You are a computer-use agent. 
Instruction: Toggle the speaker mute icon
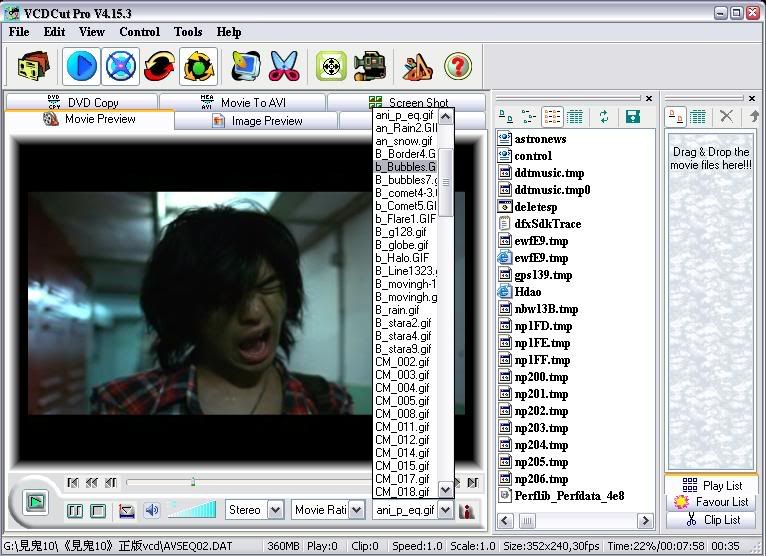pyautogui.click(x=151, y=511)
